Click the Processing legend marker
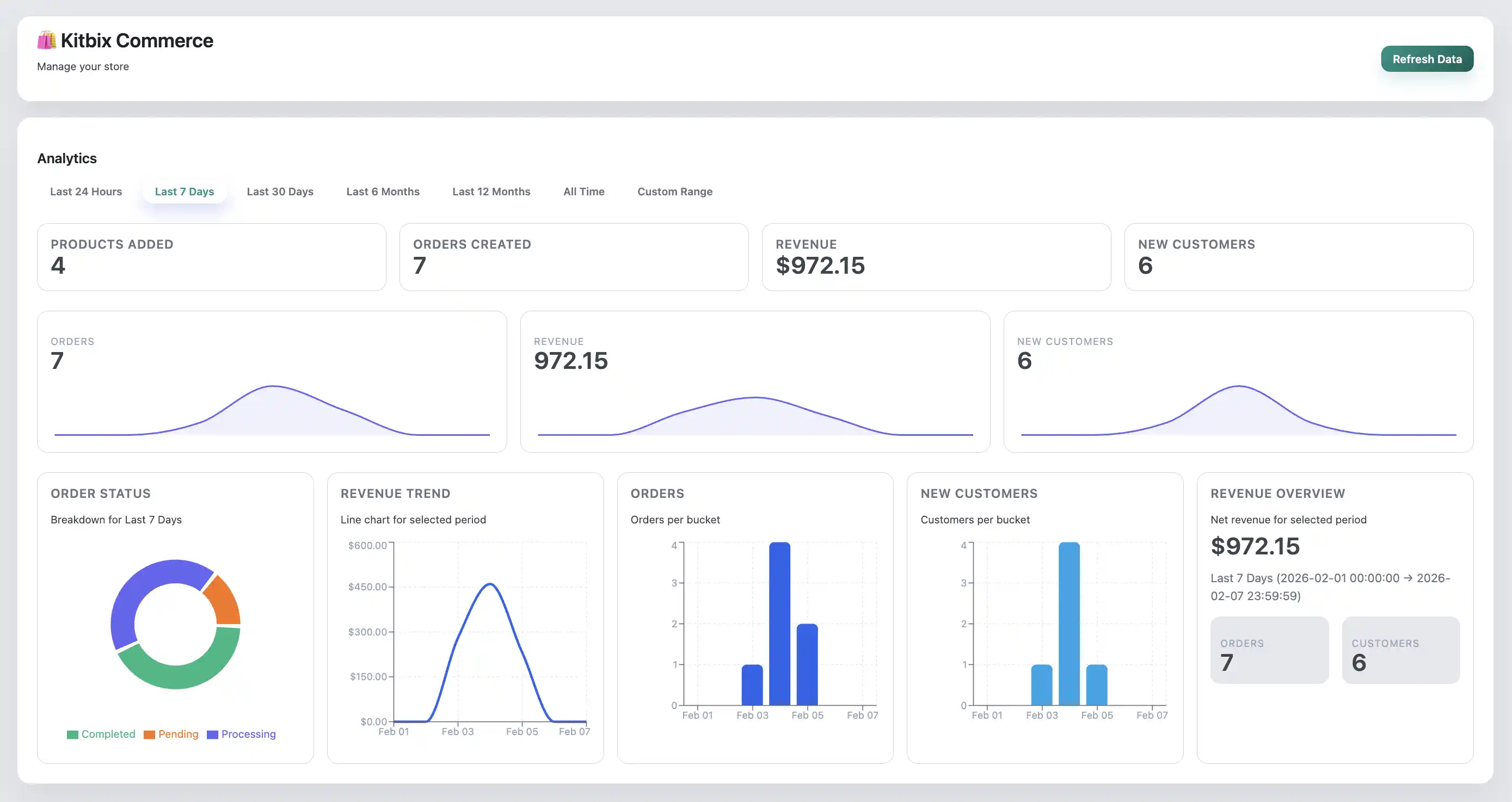The image size is (1512, 802). point(213,734)
